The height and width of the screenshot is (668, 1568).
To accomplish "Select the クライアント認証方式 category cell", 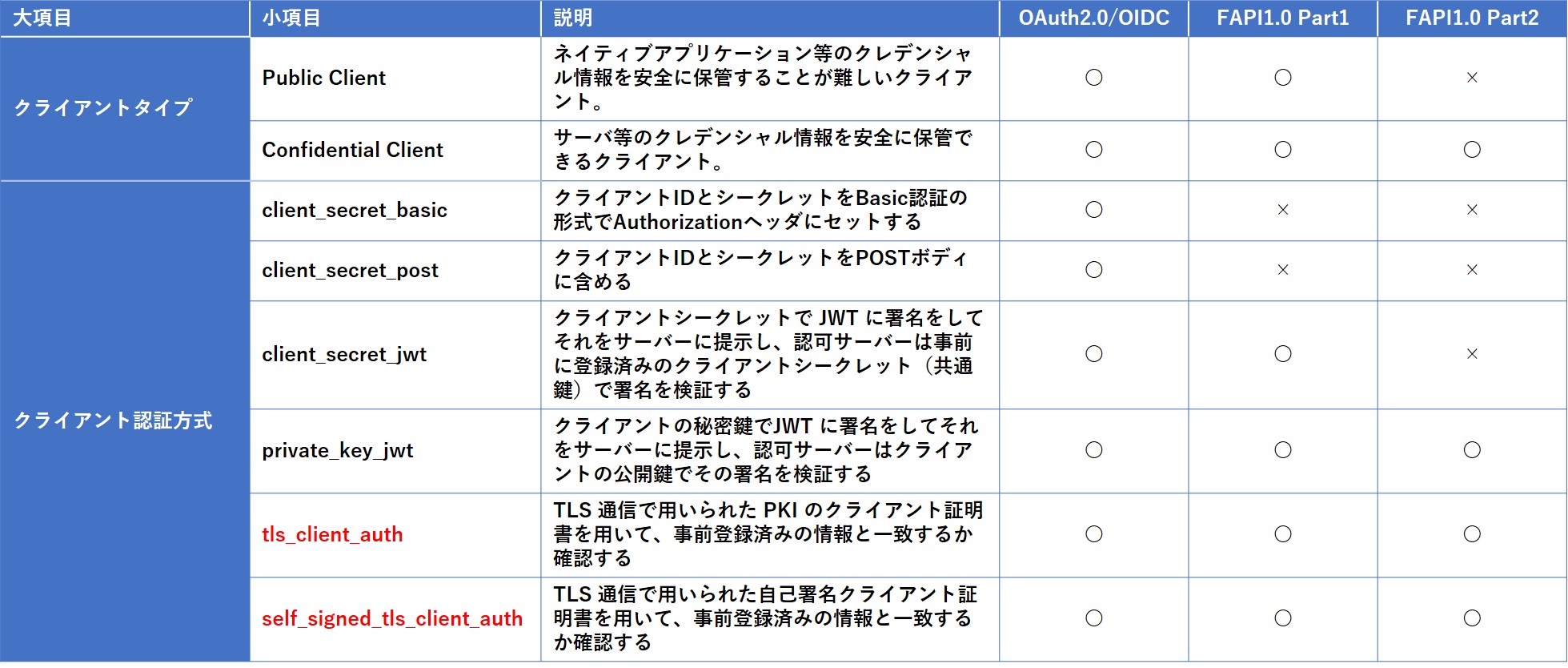I will tap(113, 421).
